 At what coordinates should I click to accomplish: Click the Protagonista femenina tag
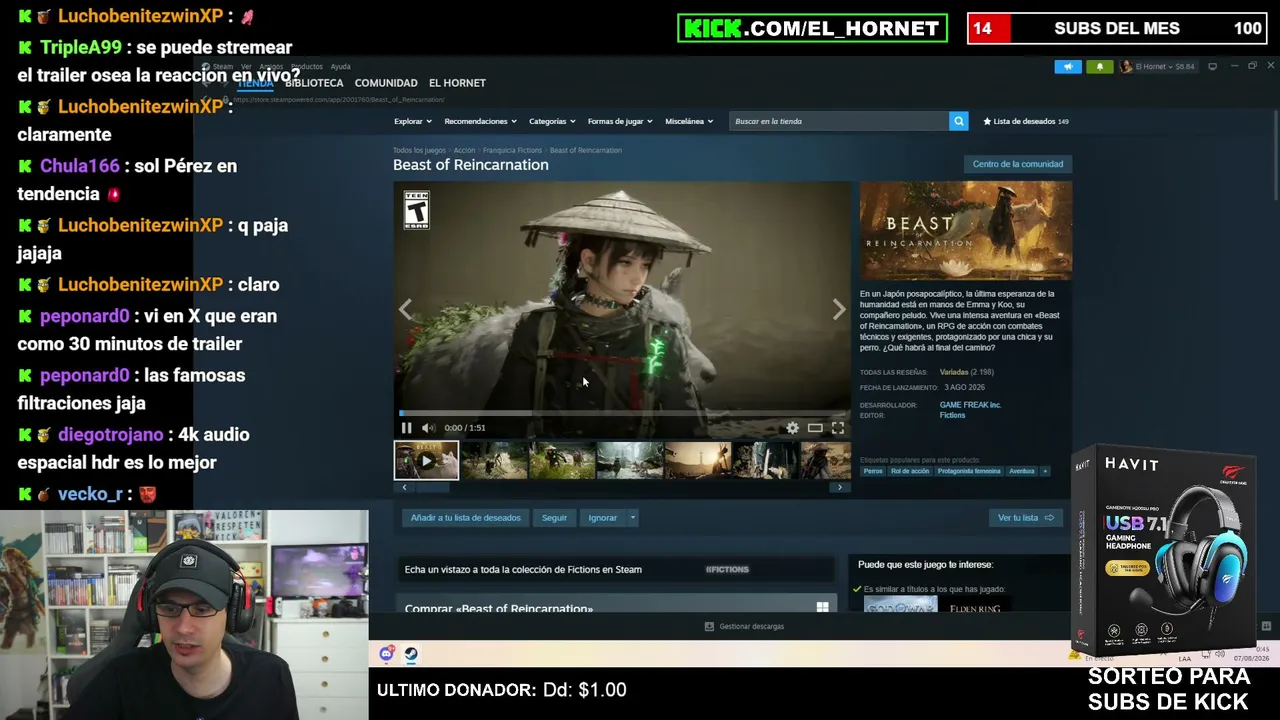[x=969, y=471]
